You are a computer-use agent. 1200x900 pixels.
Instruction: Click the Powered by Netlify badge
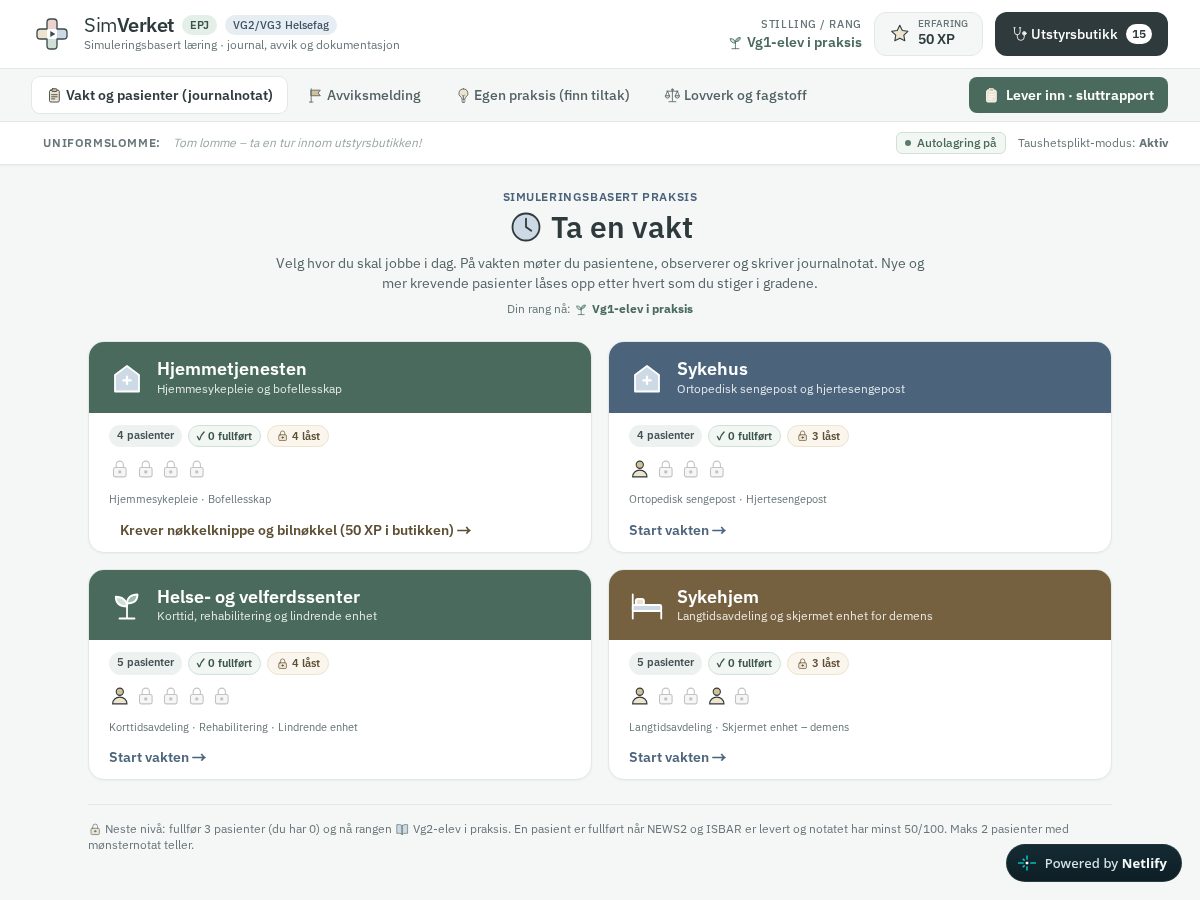pyautogui.click(x=1094, y=863)
